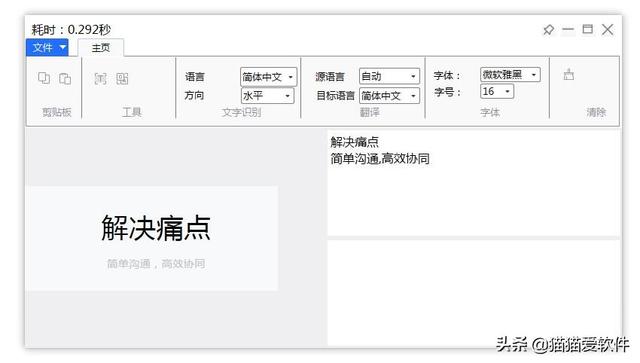
Task: Open the 字体 dropdown showing 微软雅黑
Action: point(510,75)
